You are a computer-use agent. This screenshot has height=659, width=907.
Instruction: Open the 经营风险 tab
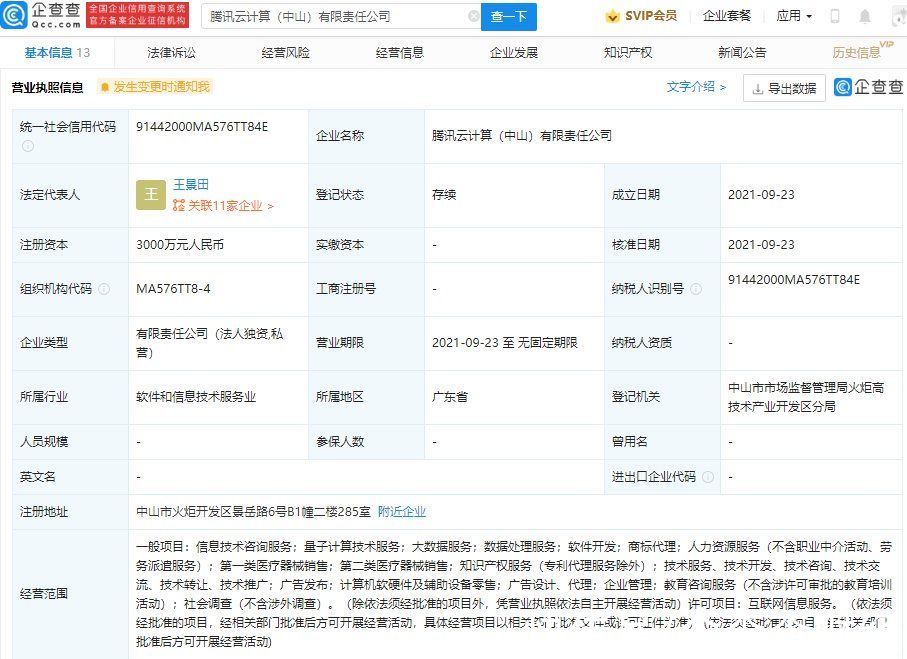(285, 53)
